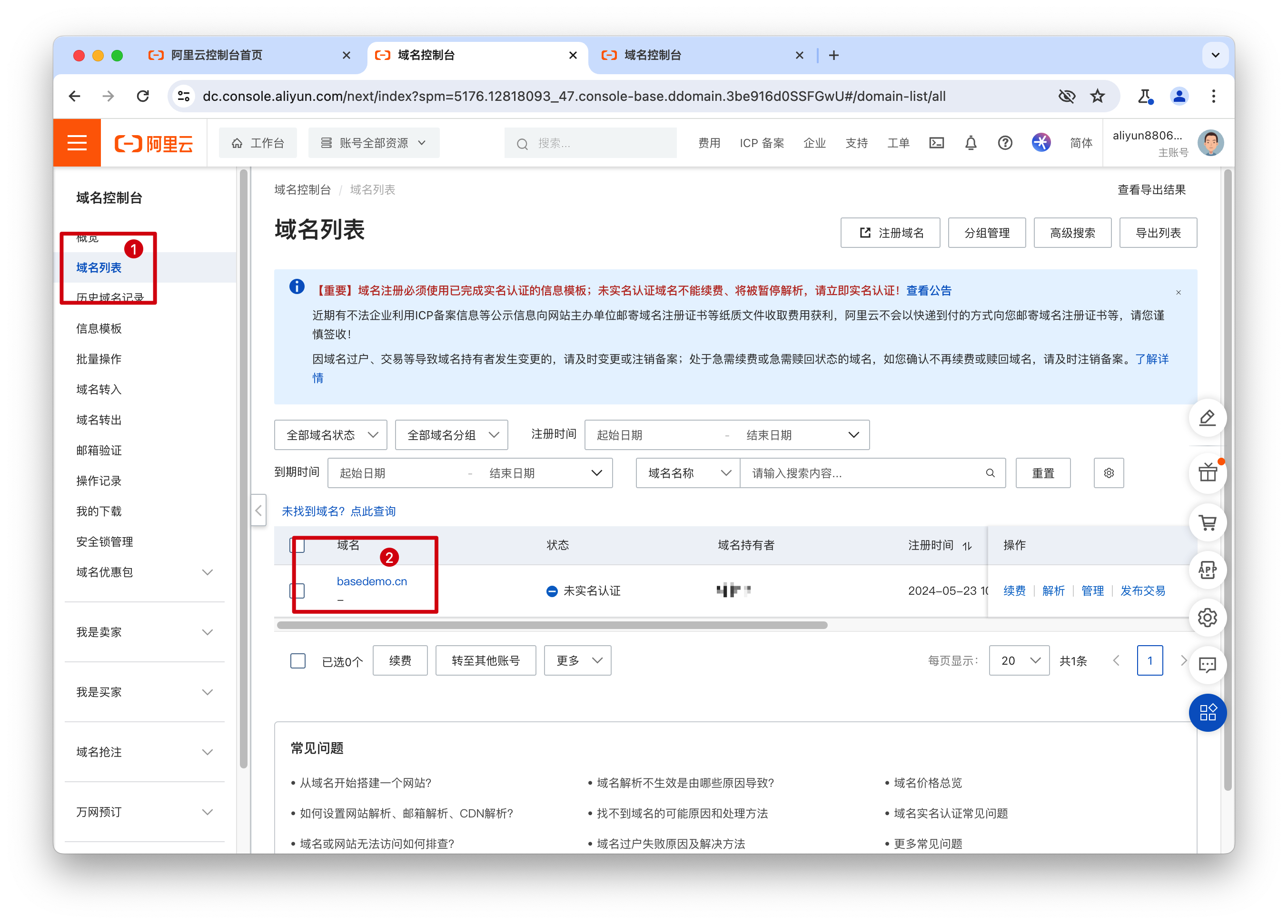Screen dimensions: 1288x924
Task: Click the top 搜索 input box
Action: 590,142
